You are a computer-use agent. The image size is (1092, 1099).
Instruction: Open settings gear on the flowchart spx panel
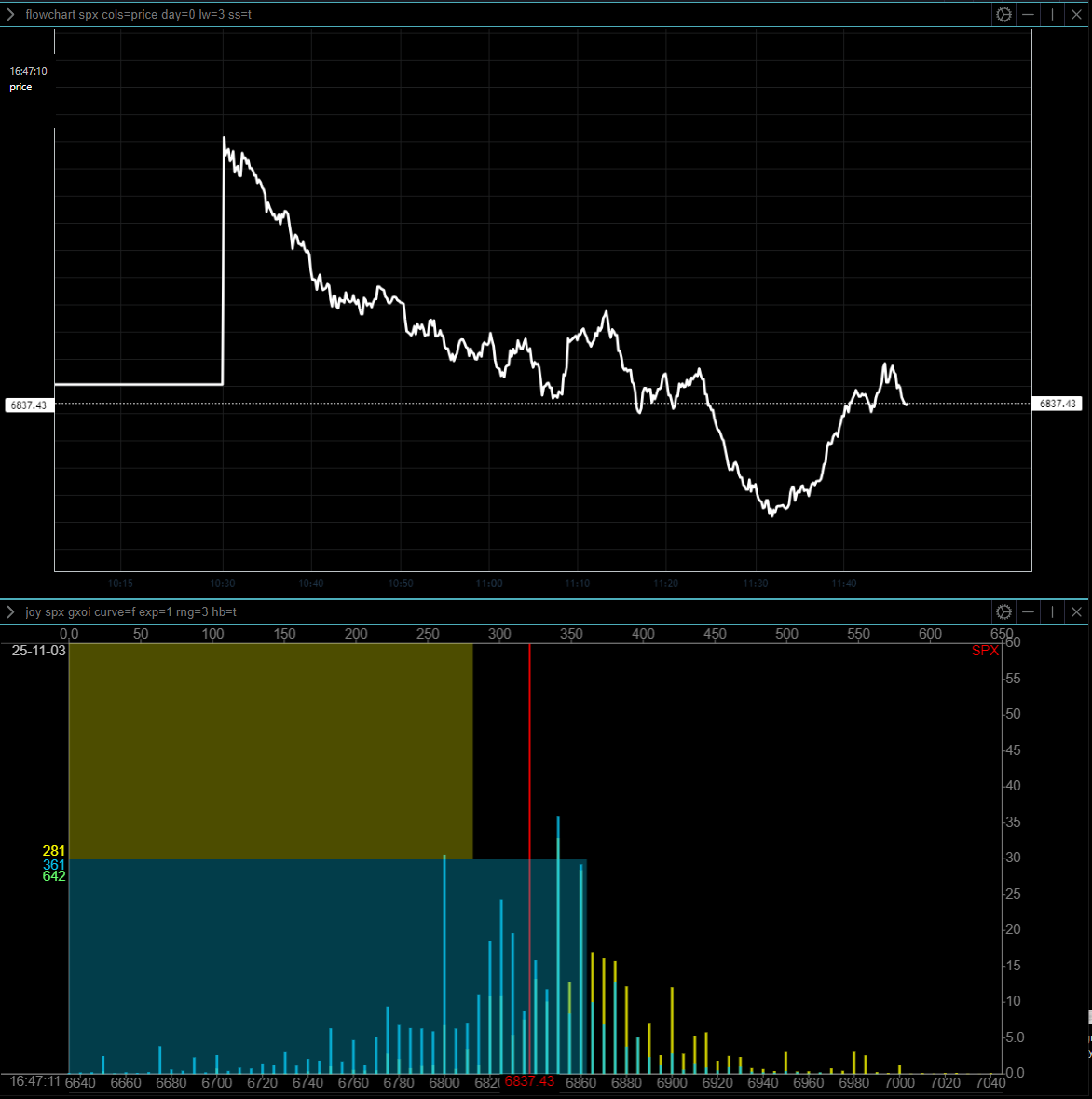1003,14
